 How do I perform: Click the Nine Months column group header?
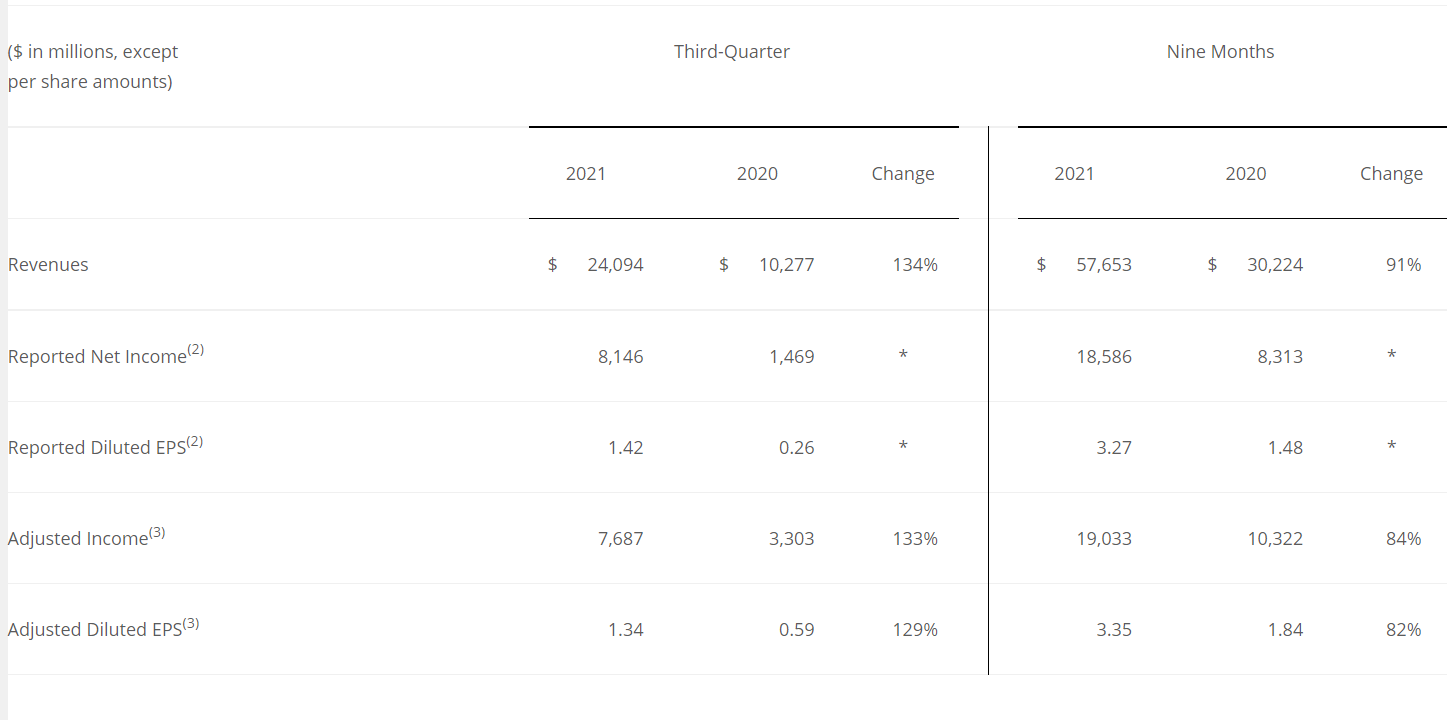point(1220,52)
